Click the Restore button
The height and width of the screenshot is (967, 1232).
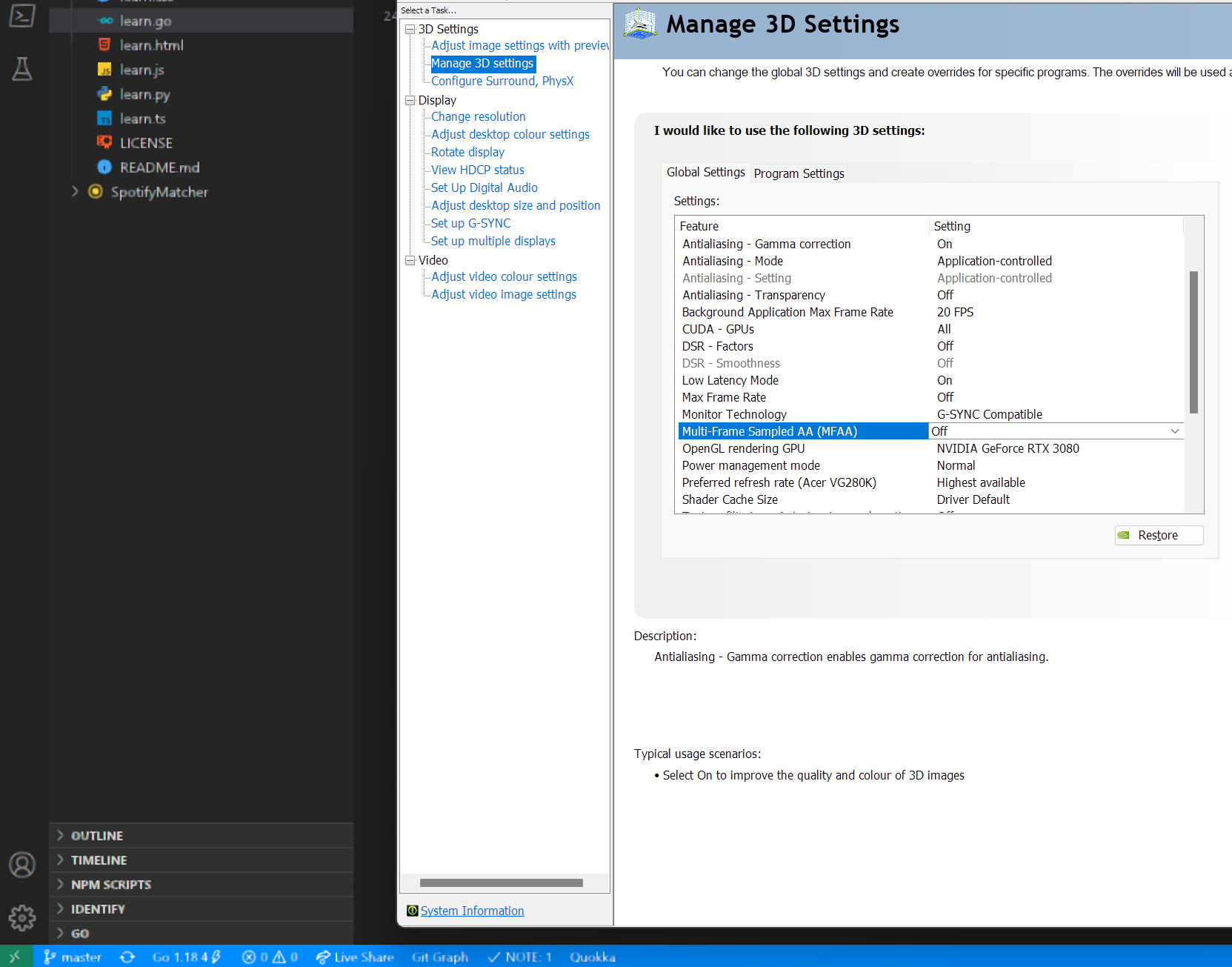pyautogui.click(x=1158, y=535)
